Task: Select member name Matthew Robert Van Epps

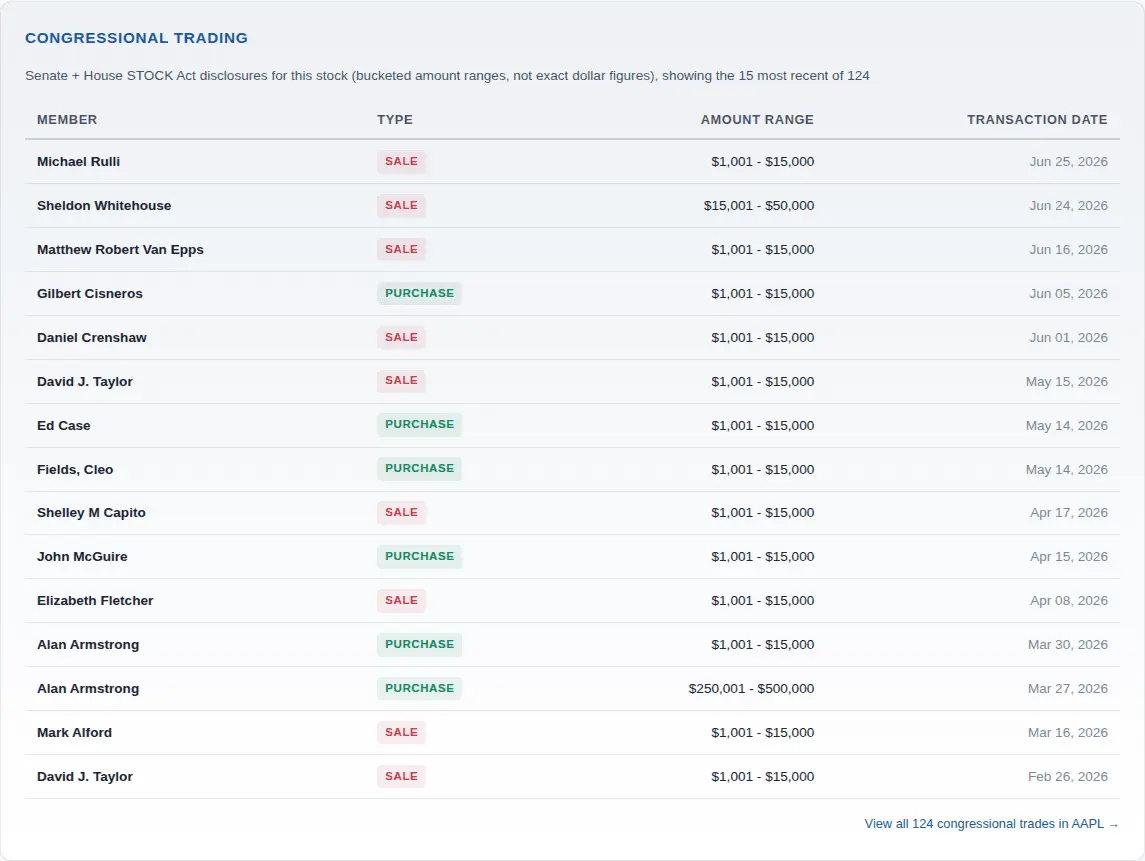Action: pos(120,250)
